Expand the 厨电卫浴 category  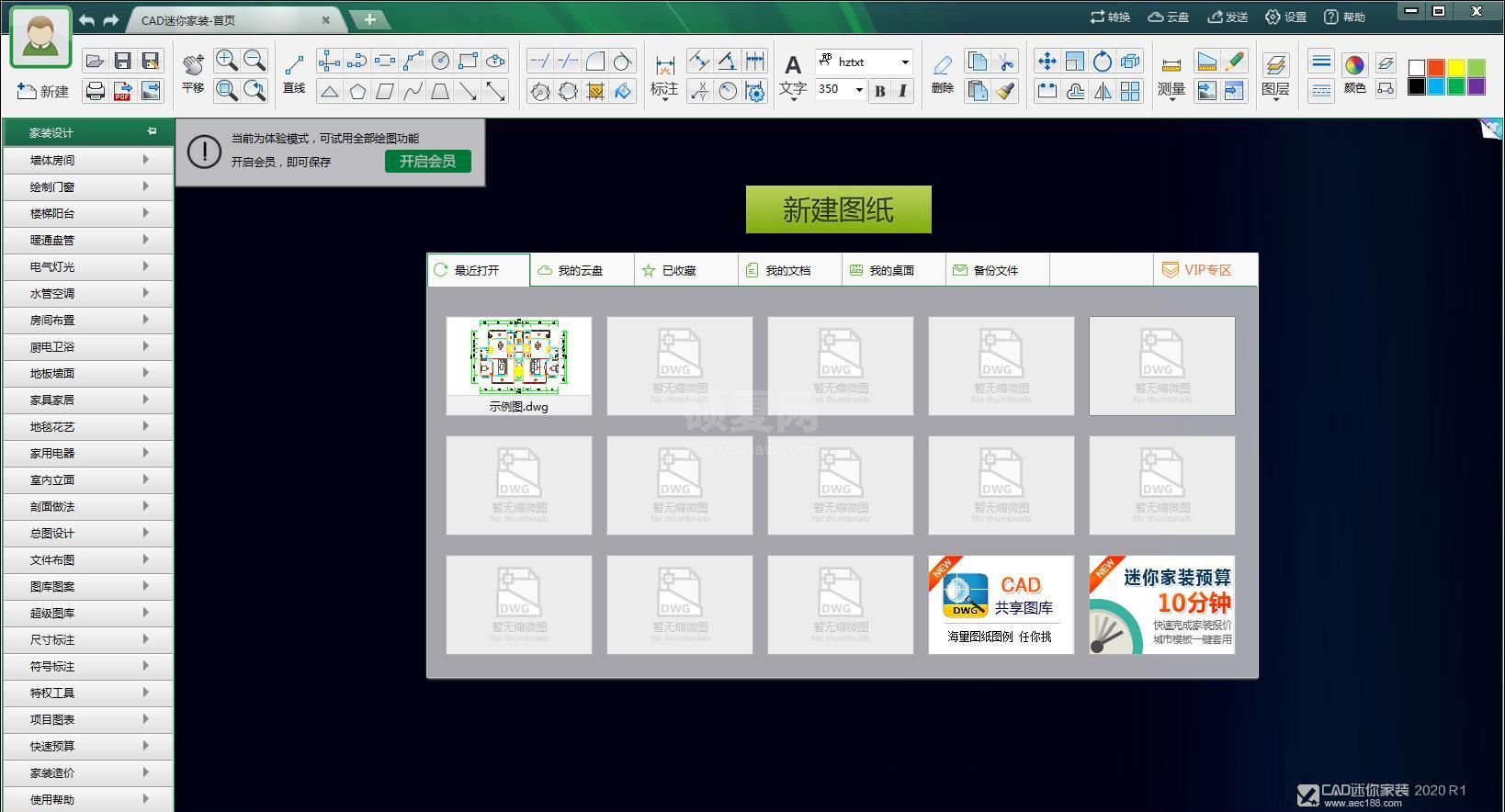pos(87,346)
